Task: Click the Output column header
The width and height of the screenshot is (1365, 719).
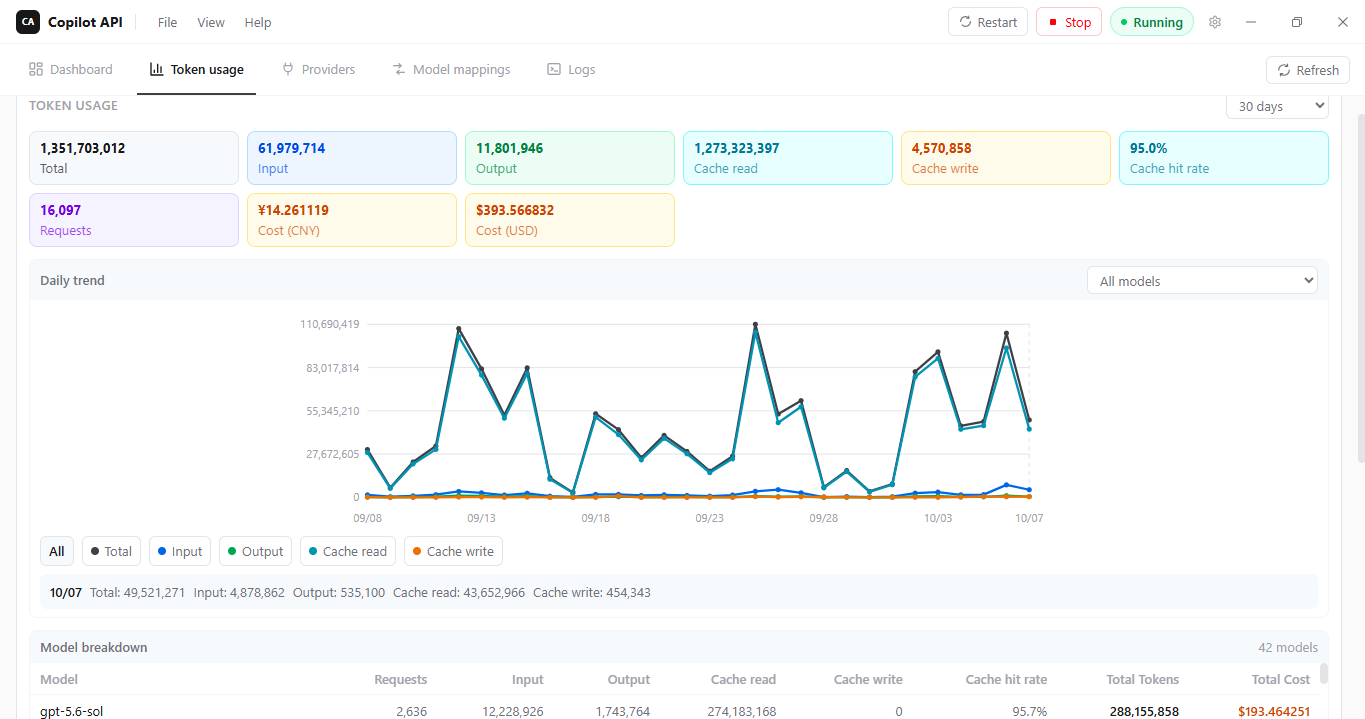Action: tap(629, 679)
